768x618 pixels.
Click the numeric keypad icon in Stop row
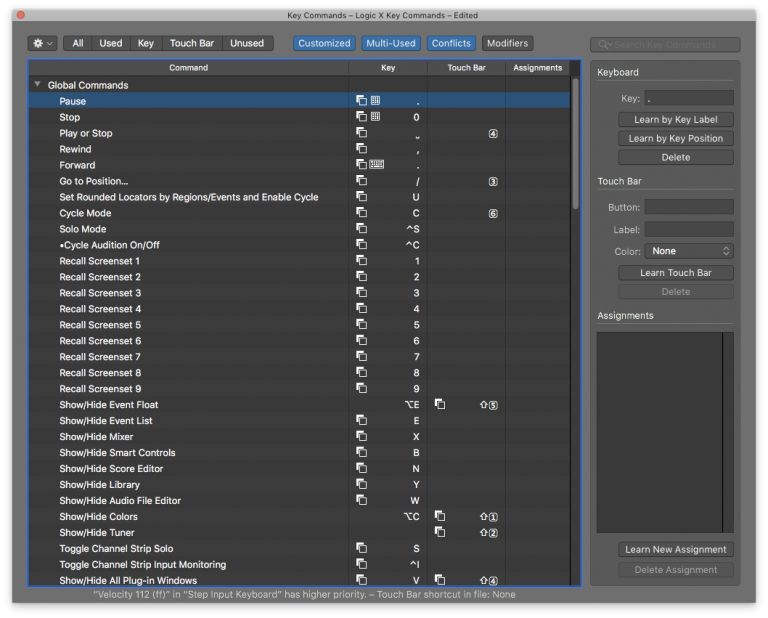375,117
